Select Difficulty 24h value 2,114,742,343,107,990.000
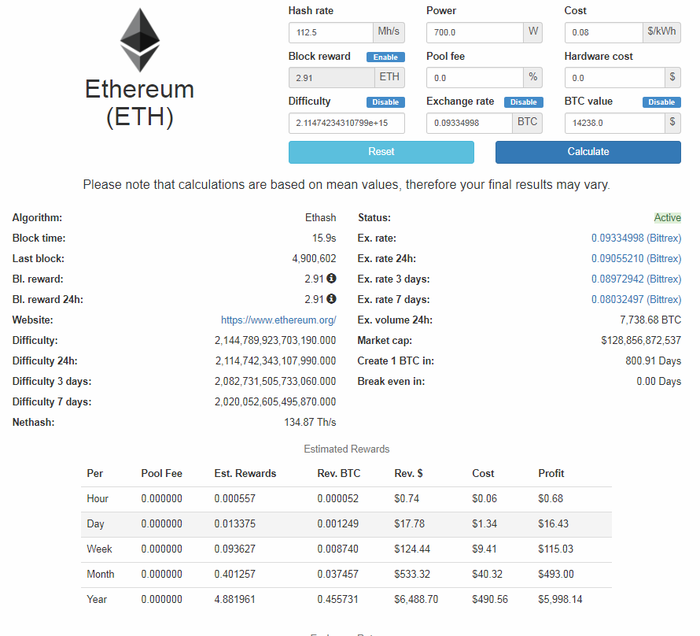The width and height of the screenshot is (700, 636). point(275,361)
